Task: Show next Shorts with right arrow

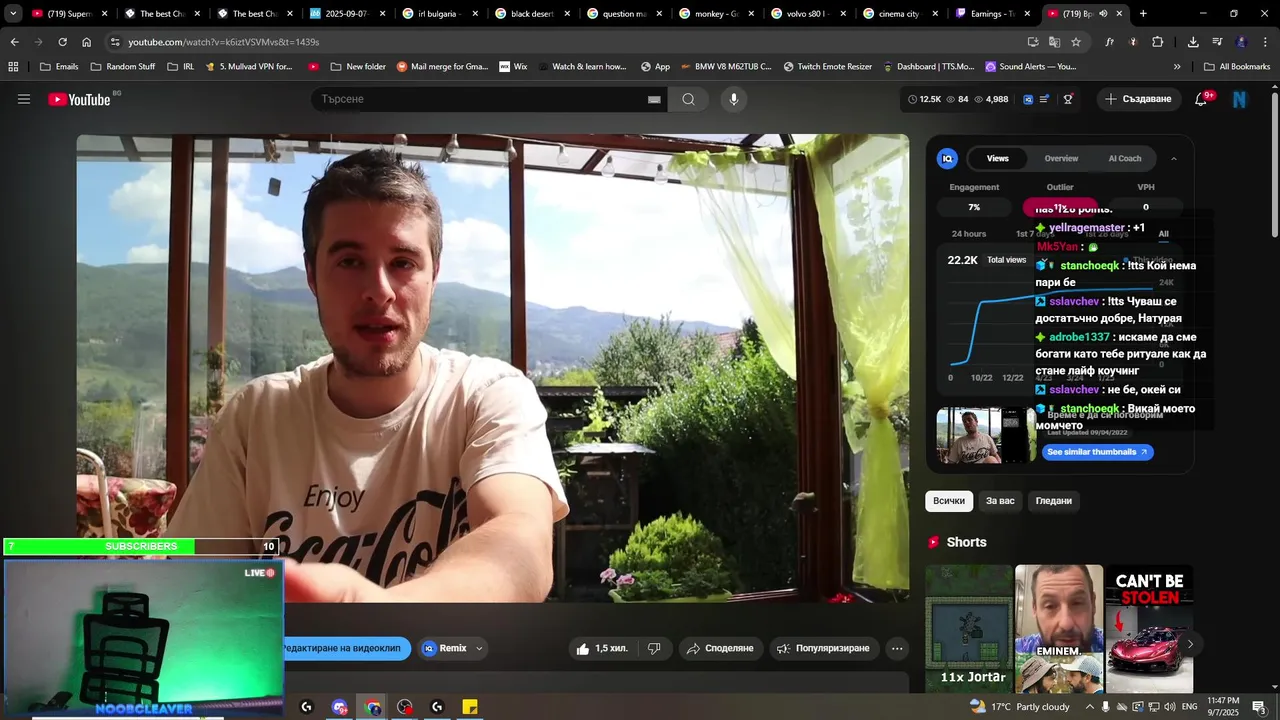Action: 1189,644
